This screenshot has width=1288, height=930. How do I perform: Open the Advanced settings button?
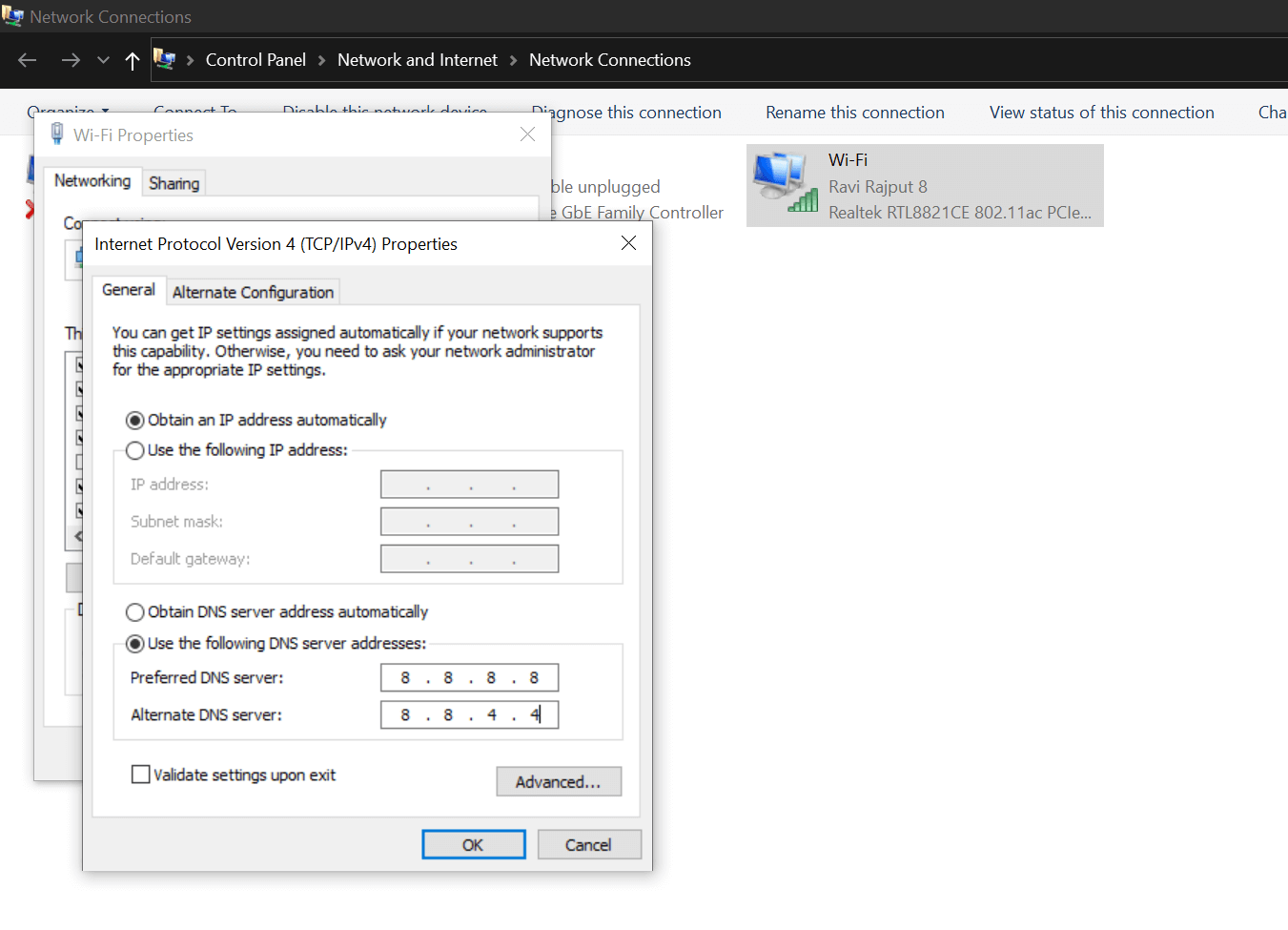558,781
